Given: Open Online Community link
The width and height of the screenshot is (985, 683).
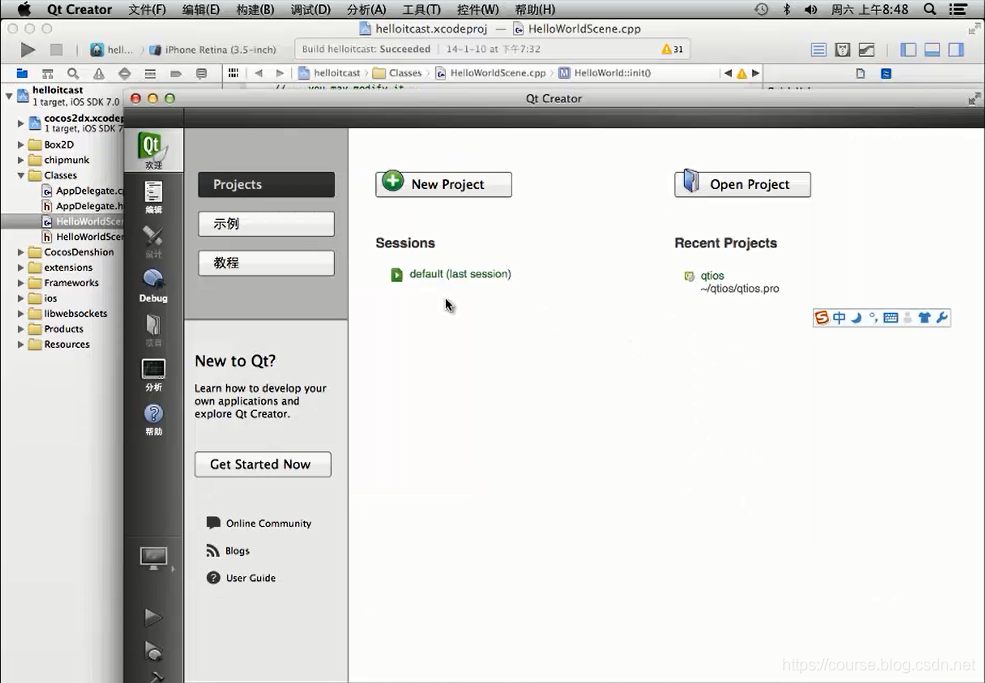Looking at the screenshot, I should [268, 523].
